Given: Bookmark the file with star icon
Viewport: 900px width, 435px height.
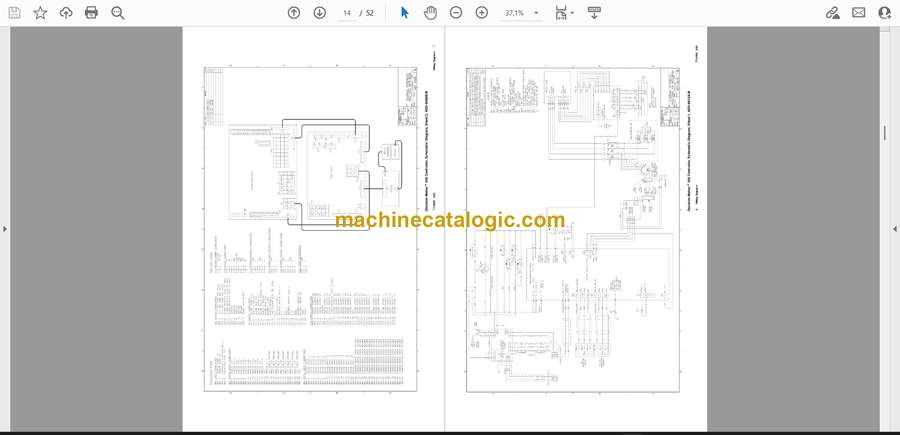Looking at the screenshot, I should [40, 13].
